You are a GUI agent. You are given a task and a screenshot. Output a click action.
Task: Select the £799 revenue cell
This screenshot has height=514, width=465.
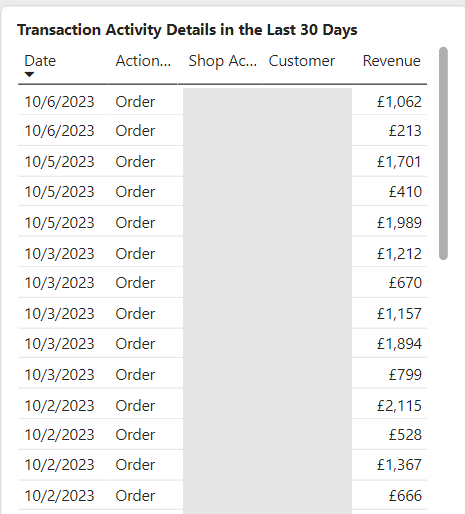click(405, 375)
